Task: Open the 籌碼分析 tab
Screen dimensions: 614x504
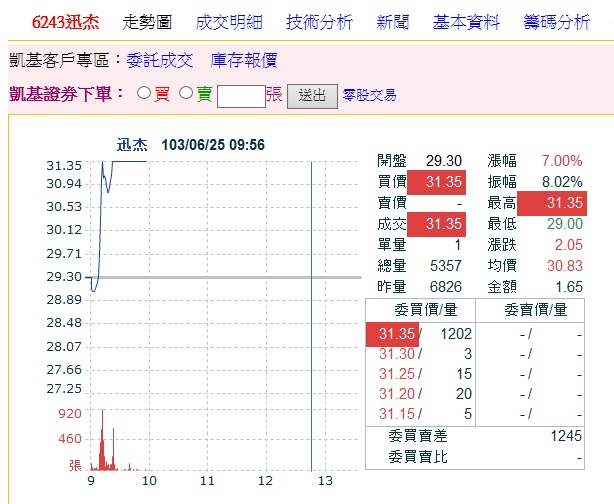Action: coord(556,22)
